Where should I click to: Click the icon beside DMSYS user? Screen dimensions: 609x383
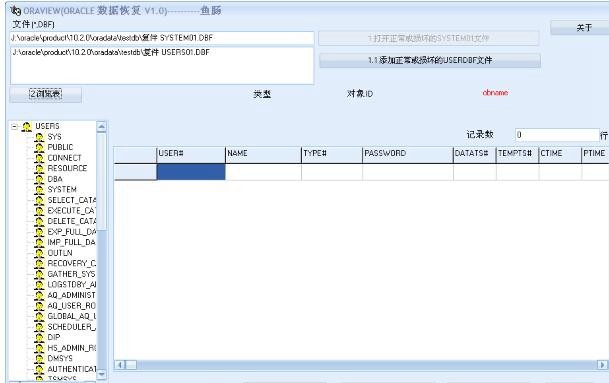(x=39, y=359)
